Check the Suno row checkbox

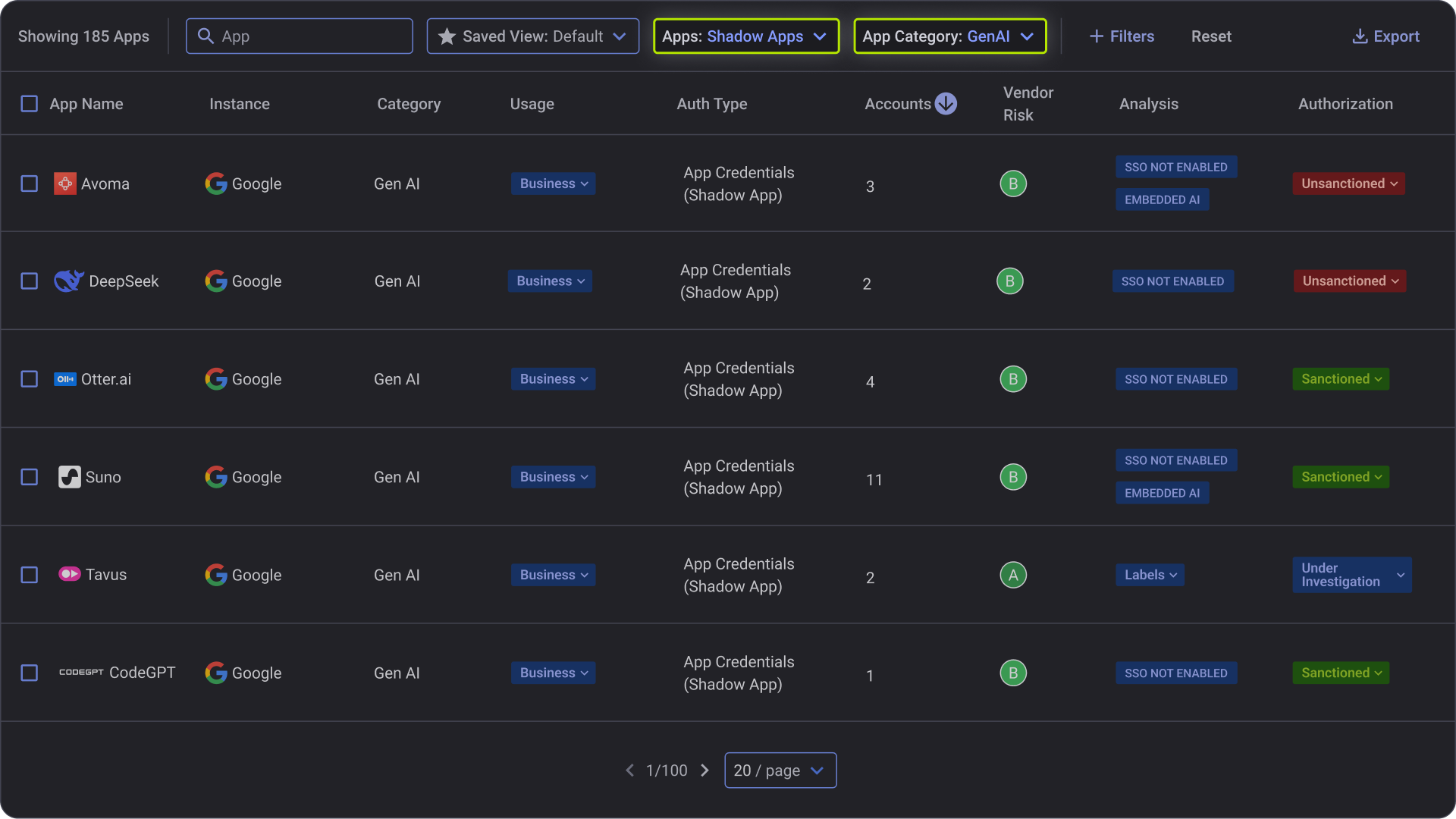click(29, 477)
